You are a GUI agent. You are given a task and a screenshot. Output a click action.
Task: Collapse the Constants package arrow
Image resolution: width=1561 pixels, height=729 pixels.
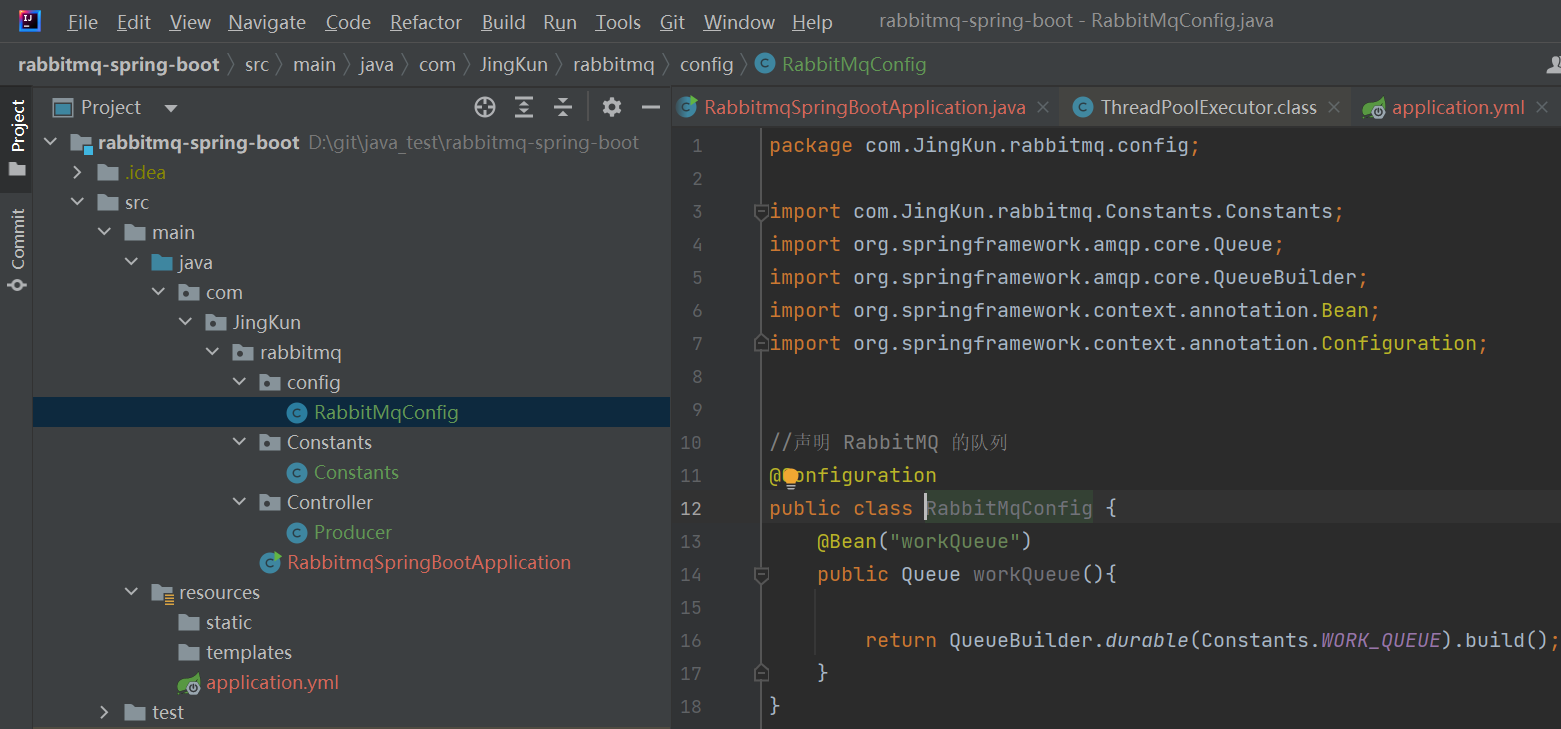pos(240,443)
